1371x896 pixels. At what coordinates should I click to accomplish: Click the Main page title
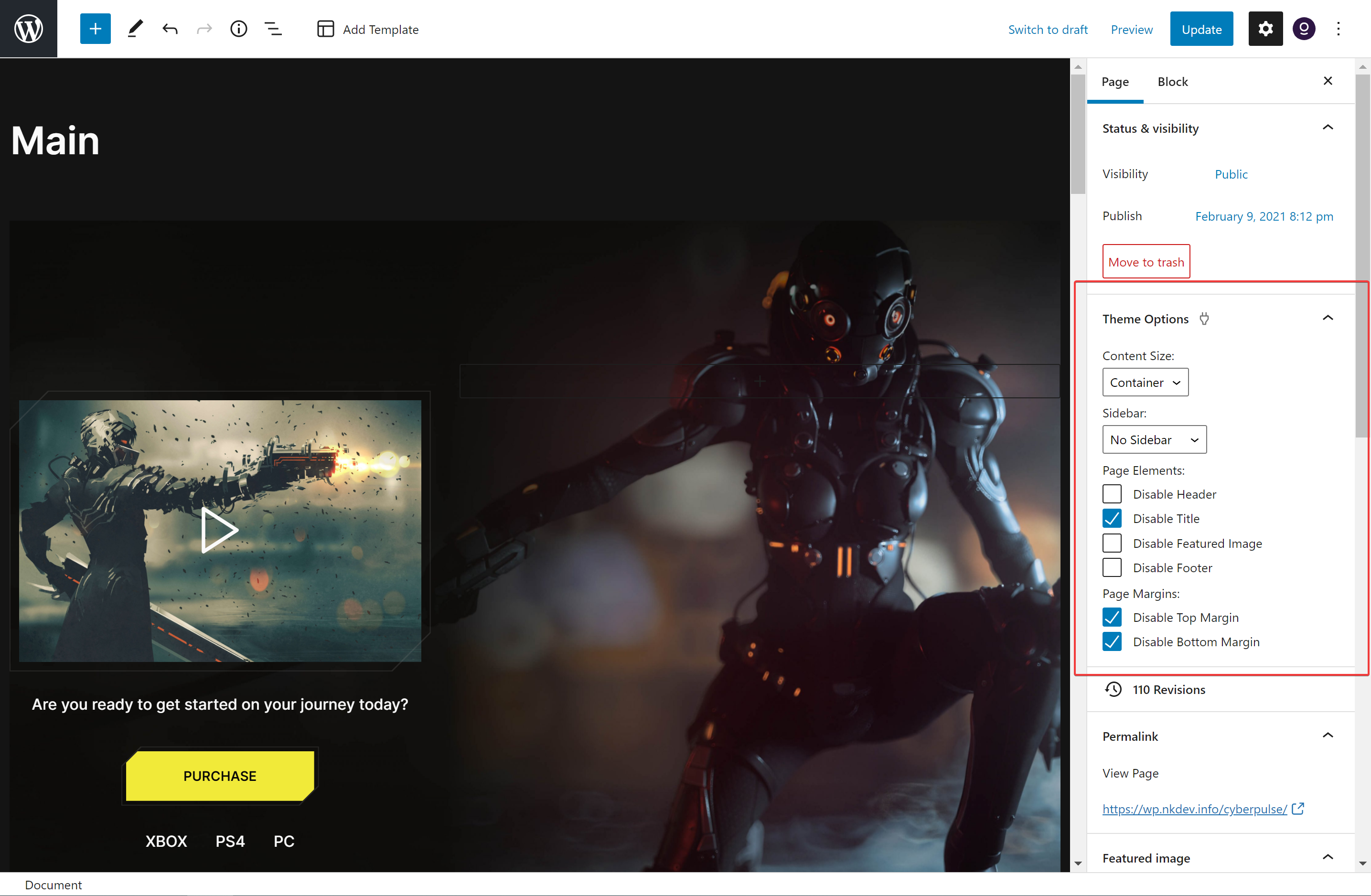coord(55,140)
